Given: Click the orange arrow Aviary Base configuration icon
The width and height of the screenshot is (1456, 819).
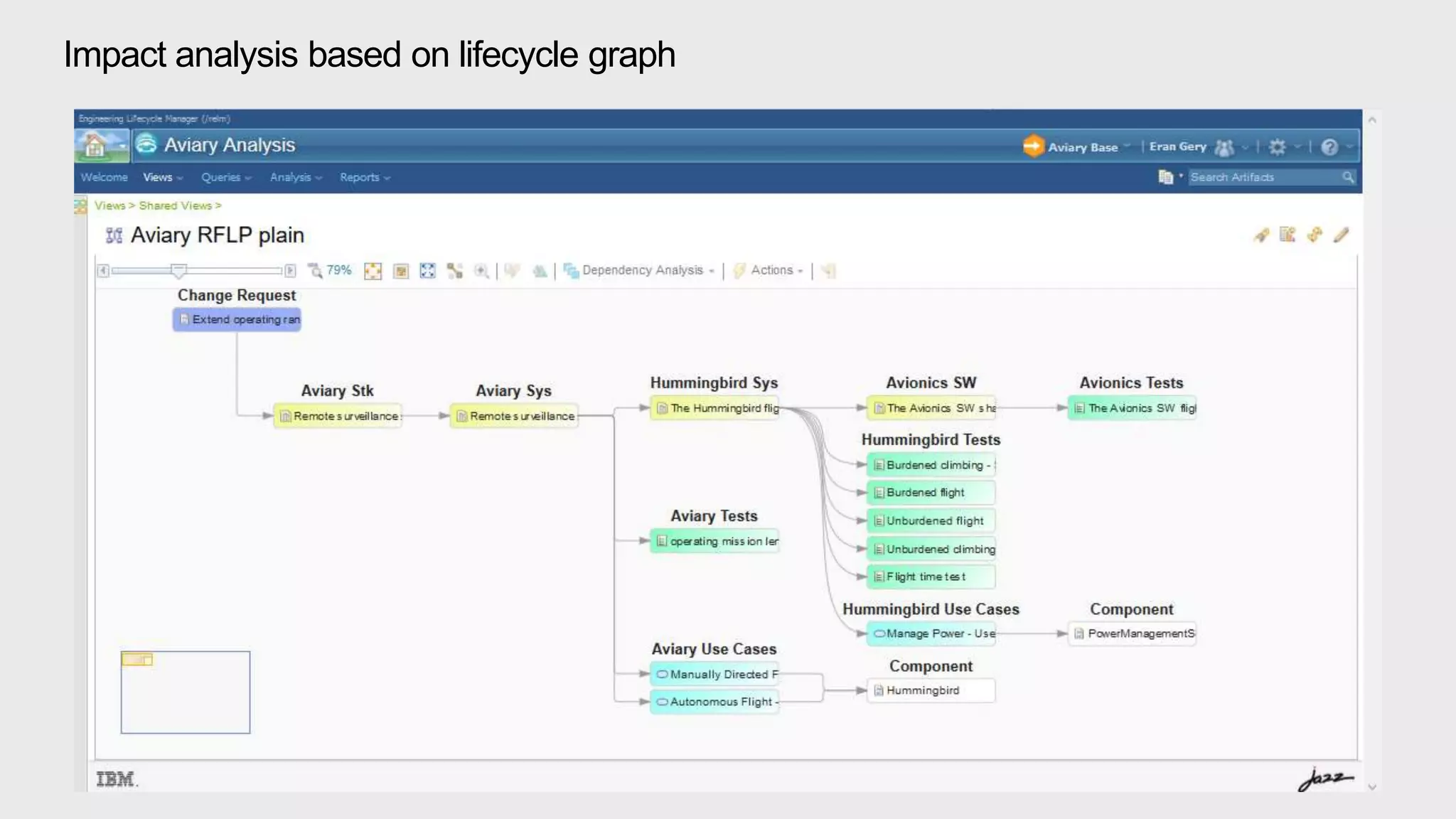Looking at the screenshot, I should click(x=1033, y=146).
